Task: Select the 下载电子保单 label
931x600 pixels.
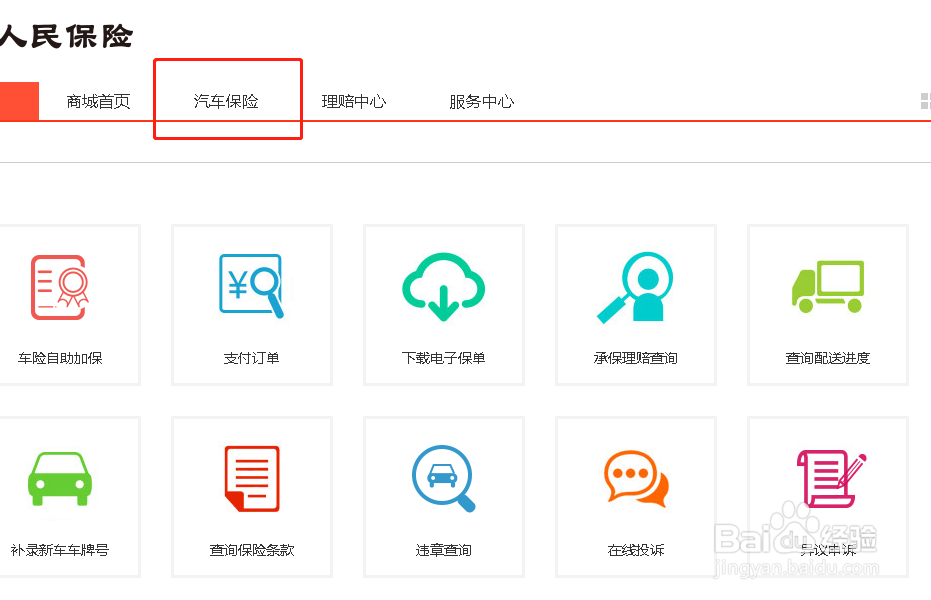Action: (444, 358)
